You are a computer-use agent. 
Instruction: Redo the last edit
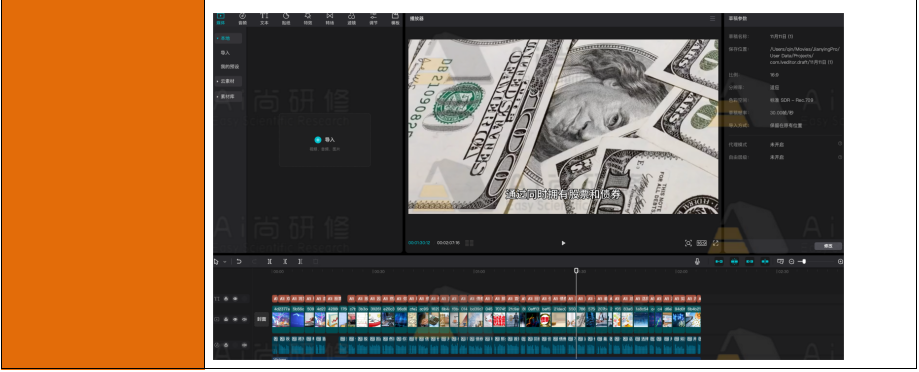(254, 262)
